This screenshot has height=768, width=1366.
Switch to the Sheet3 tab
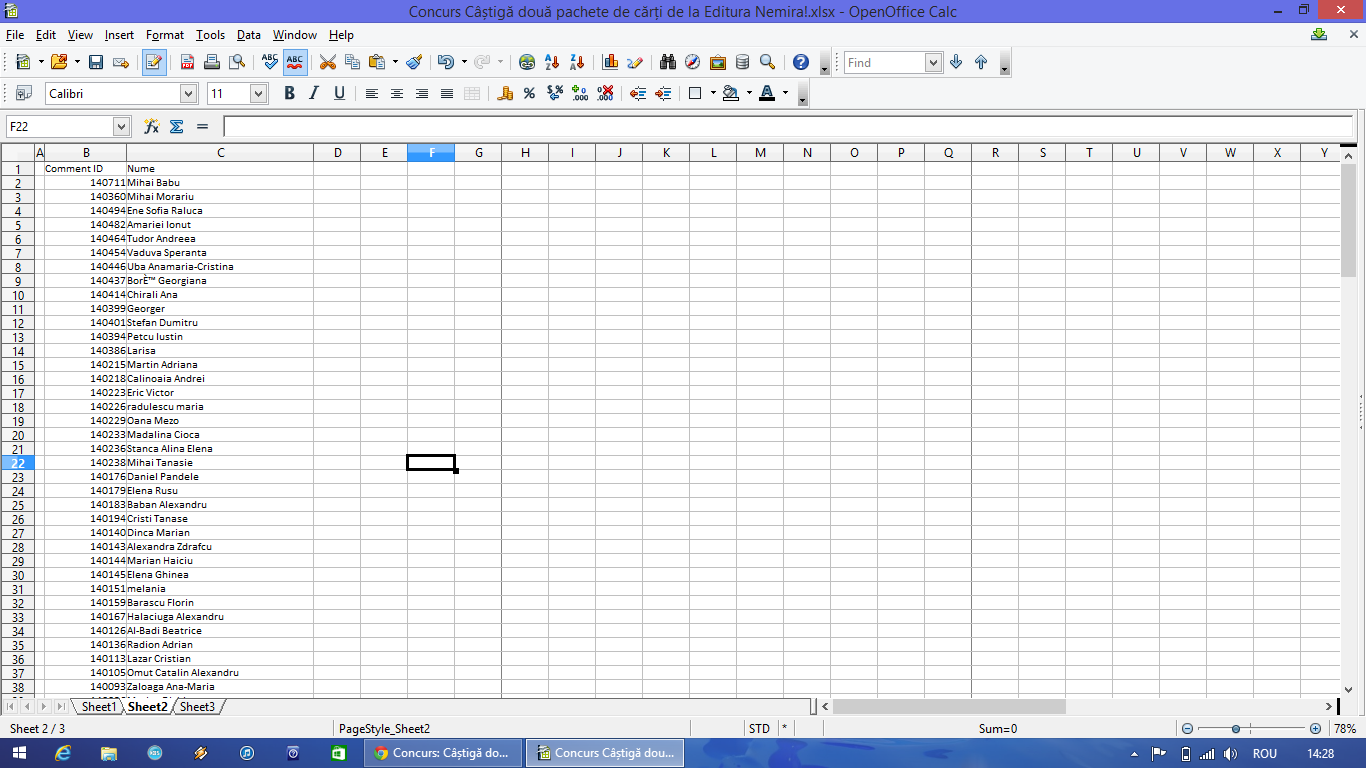(x=197, y=707)
